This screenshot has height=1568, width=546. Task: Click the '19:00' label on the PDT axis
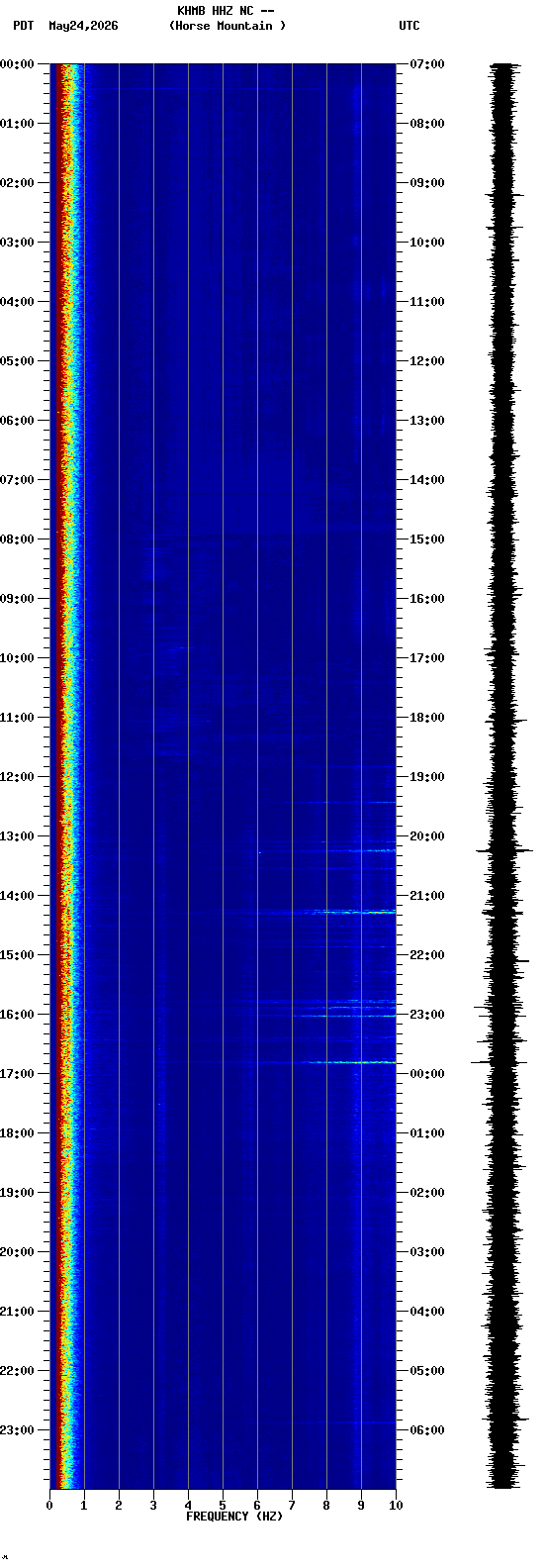(x=17, y=1193)
